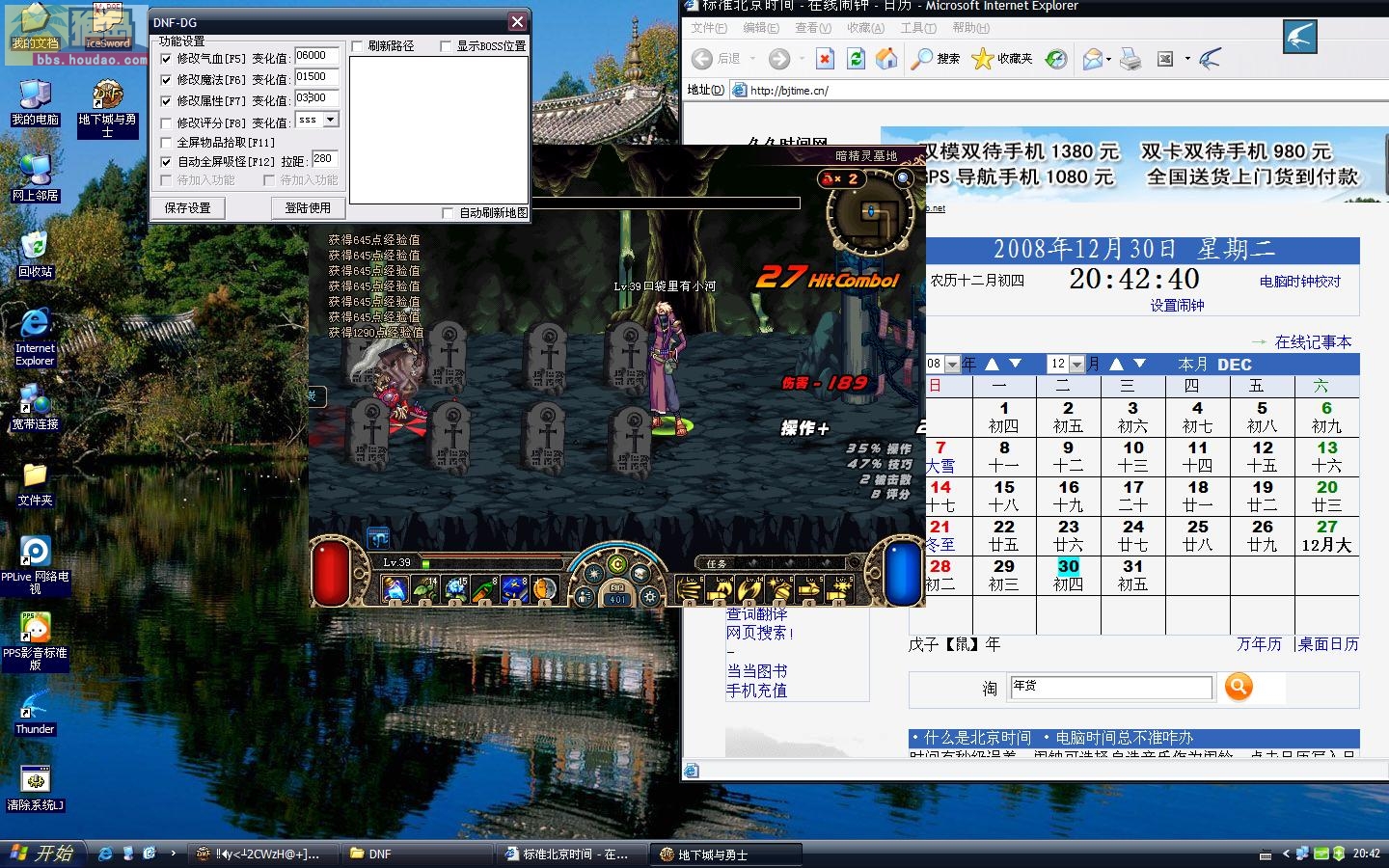Image resolution: width=1389 pixels, height=868 pixels.
Task: Enable 刷新路径 checkbox
Action: 357,46
